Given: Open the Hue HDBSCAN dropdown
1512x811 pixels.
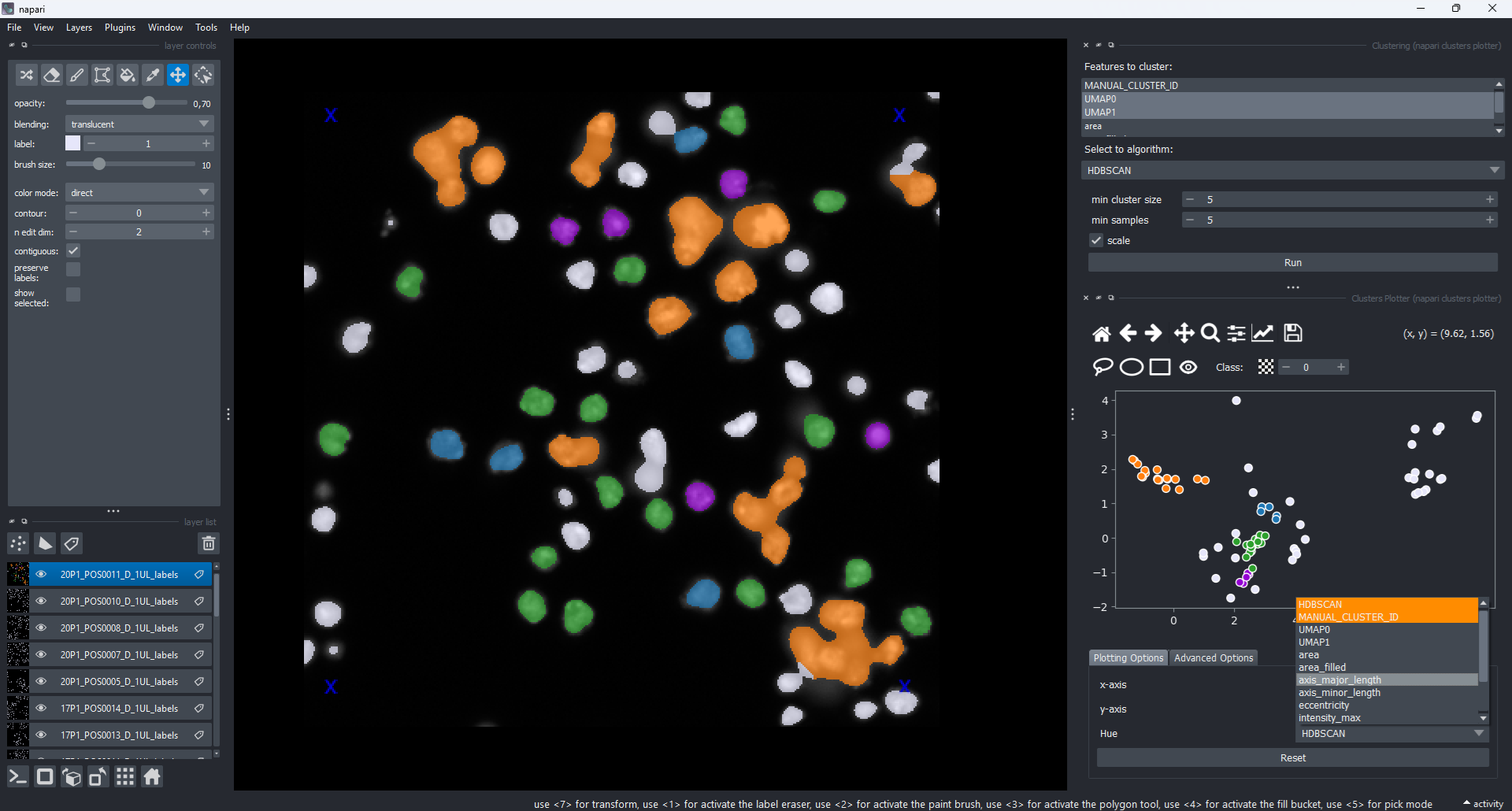Looking at the screenshot, I should click(1392, 734).
